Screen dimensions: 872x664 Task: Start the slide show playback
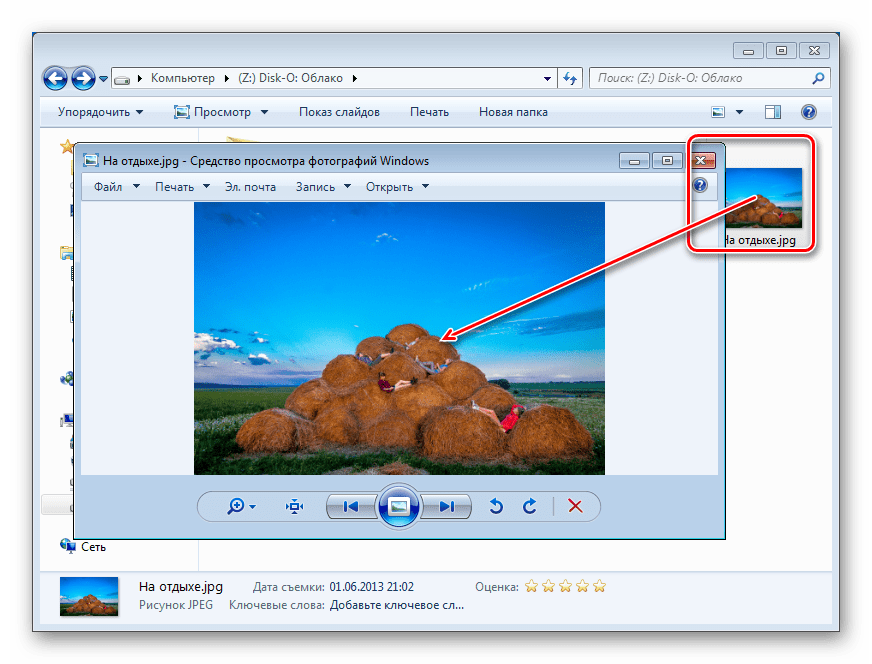[399, 507]
